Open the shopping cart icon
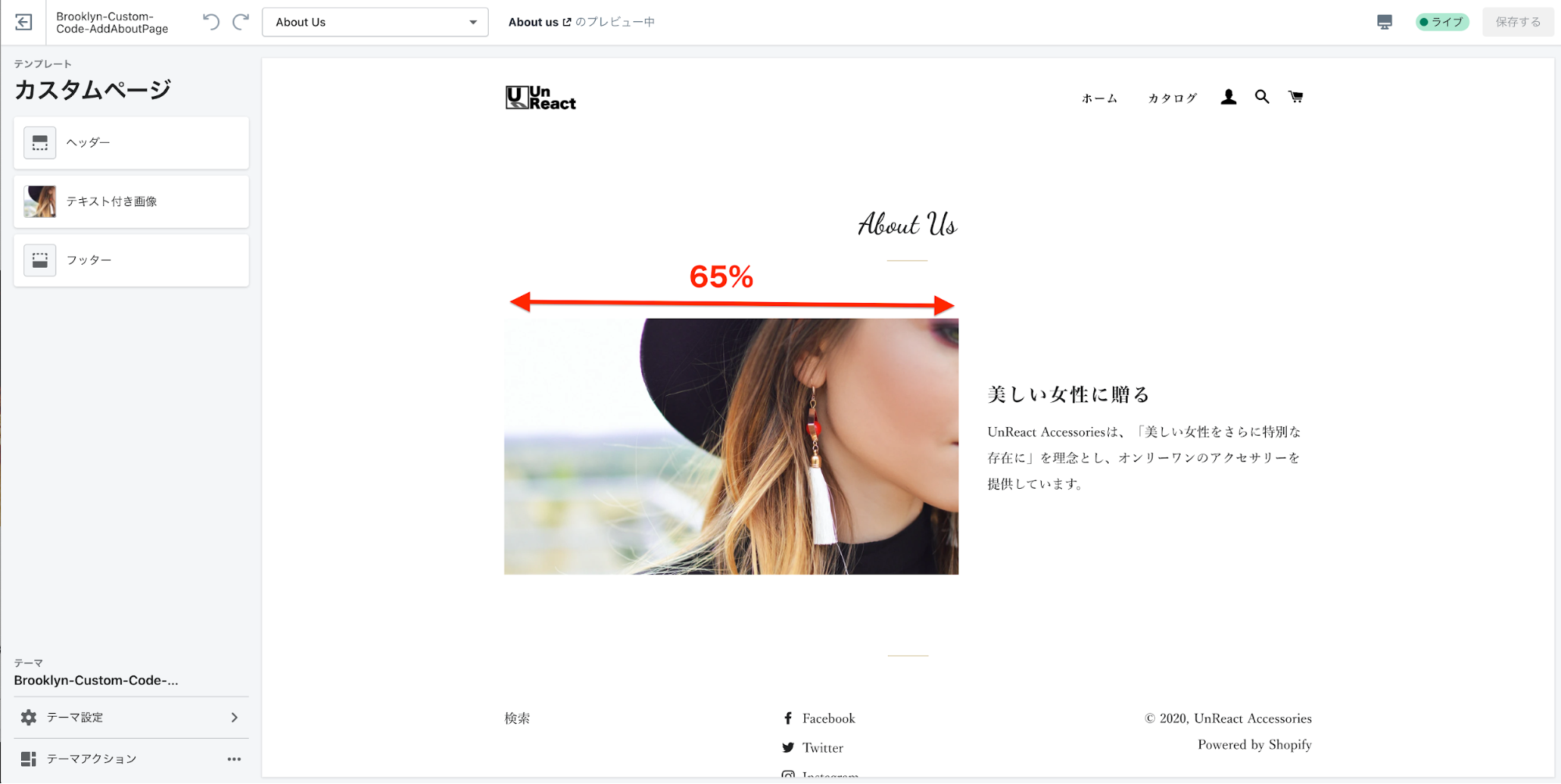The width and height of the screenshot is (1561, 784). coord(1295,97)
